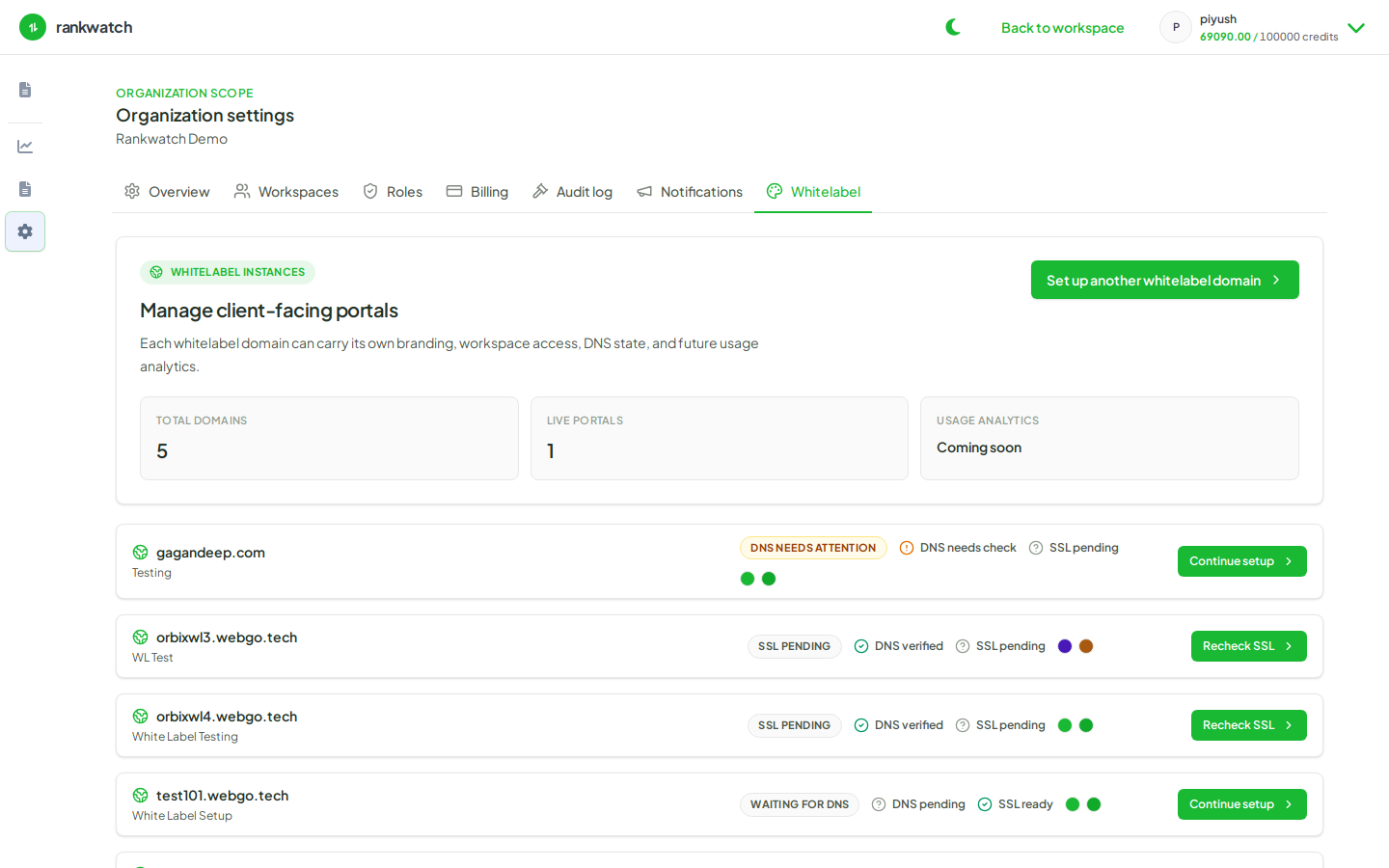Click the Total Domains card
The width and height of the screenshot is (1389, 868).
pos(329,438)
